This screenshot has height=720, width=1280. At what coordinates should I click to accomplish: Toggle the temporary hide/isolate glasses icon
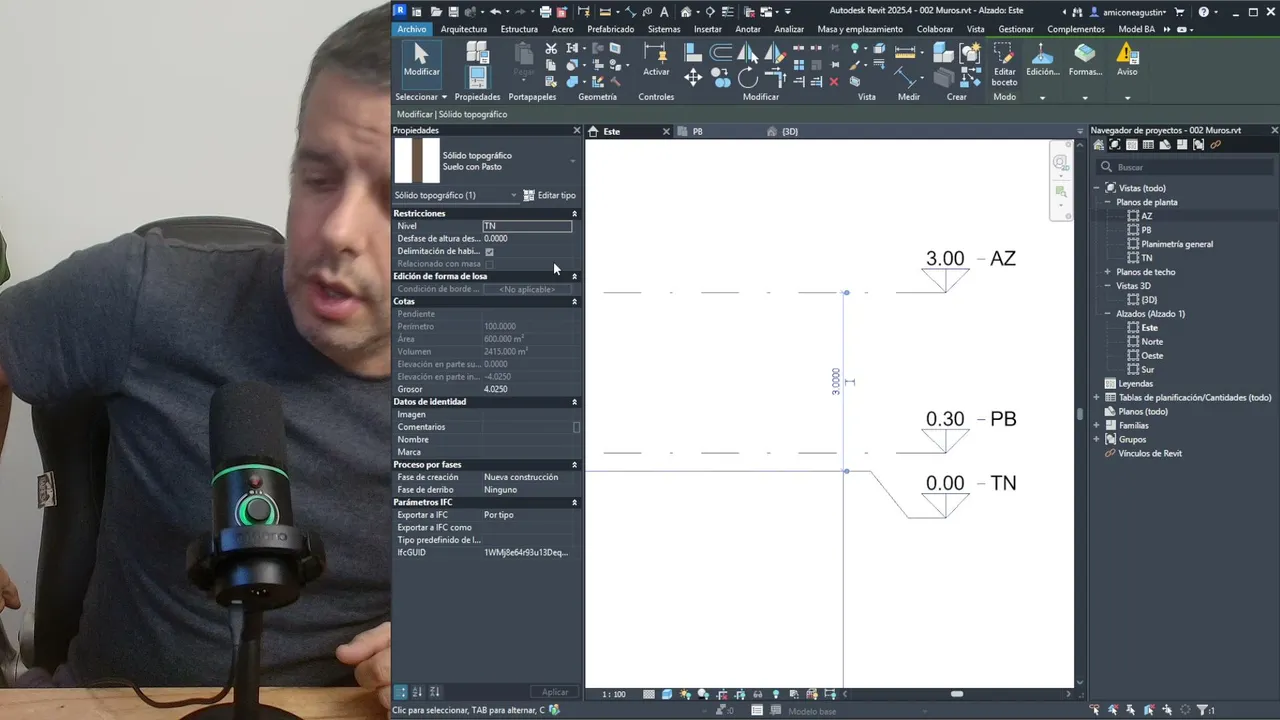pyautogui.click(x=757, y=694)
